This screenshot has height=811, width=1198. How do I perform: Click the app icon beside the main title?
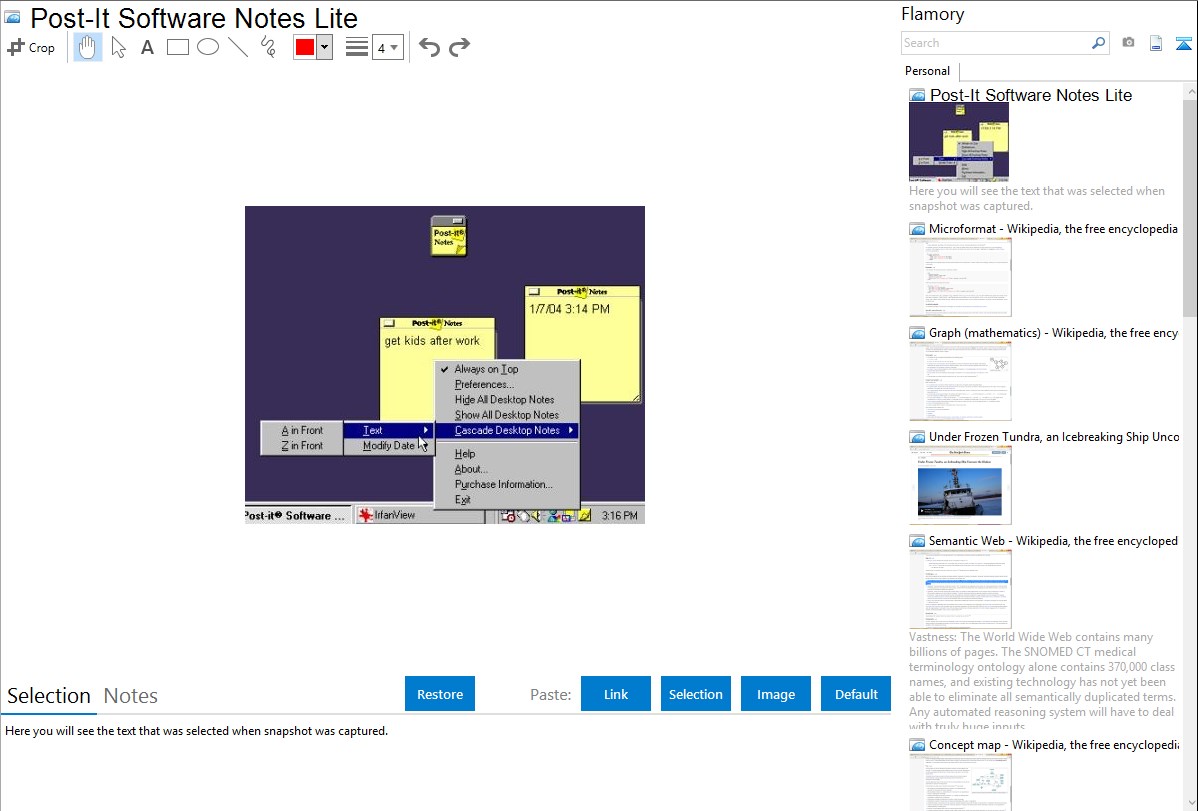point(12,17)
